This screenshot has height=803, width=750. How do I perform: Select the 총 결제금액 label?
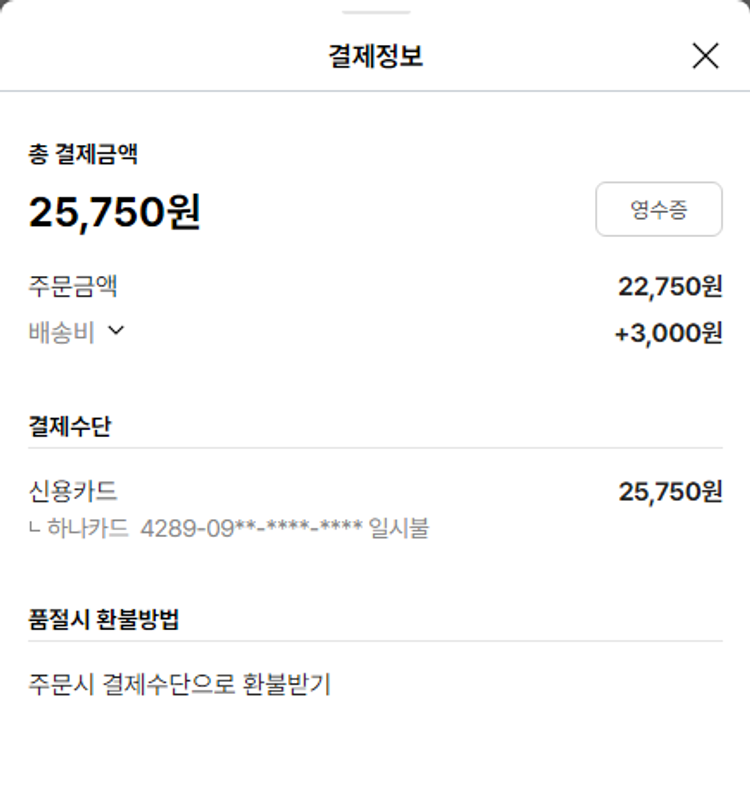pyautogui.click(x=83, y=154)
